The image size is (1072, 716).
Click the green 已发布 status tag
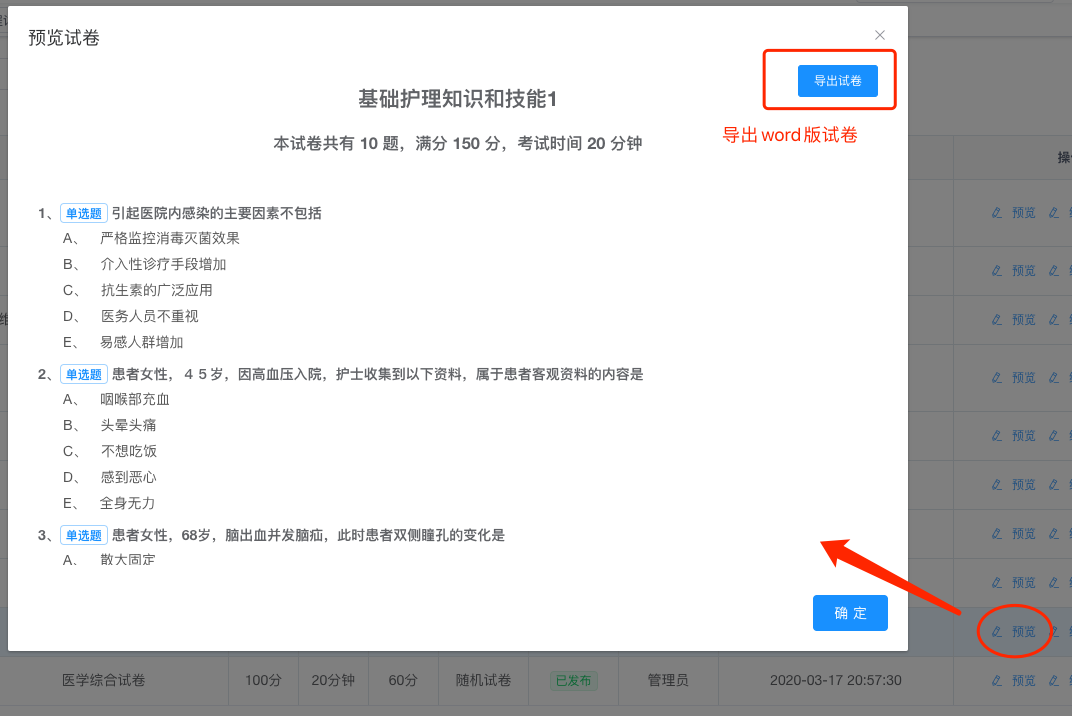tap(573, 681)
